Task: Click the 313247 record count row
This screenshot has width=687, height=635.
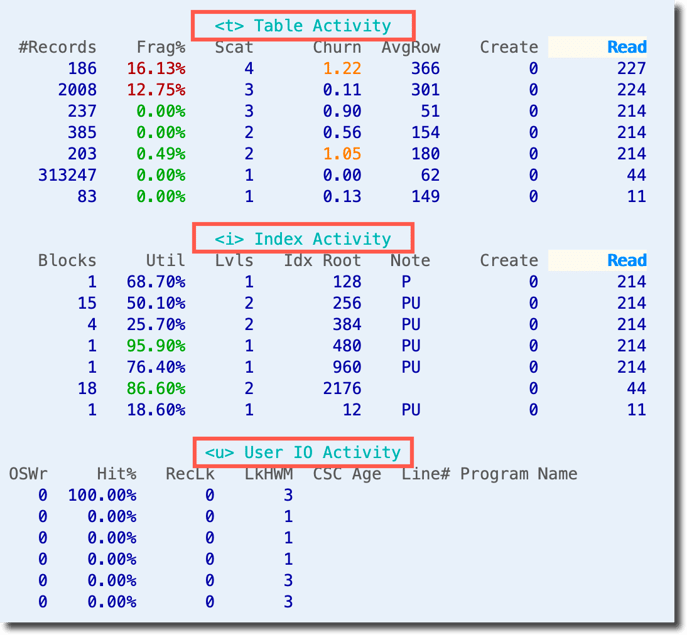Action: point(67,175)
